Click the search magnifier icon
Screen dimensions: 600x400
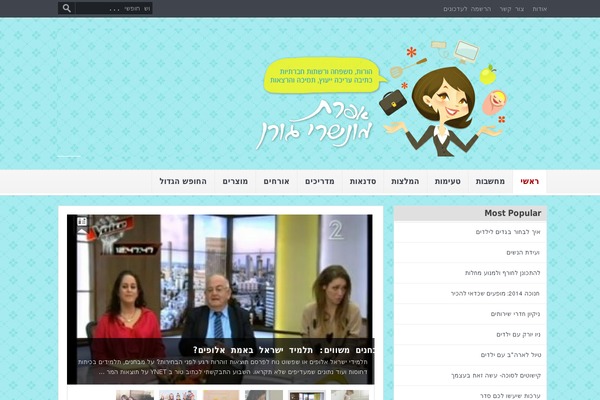pyautogui.click(x=67, y=8)
